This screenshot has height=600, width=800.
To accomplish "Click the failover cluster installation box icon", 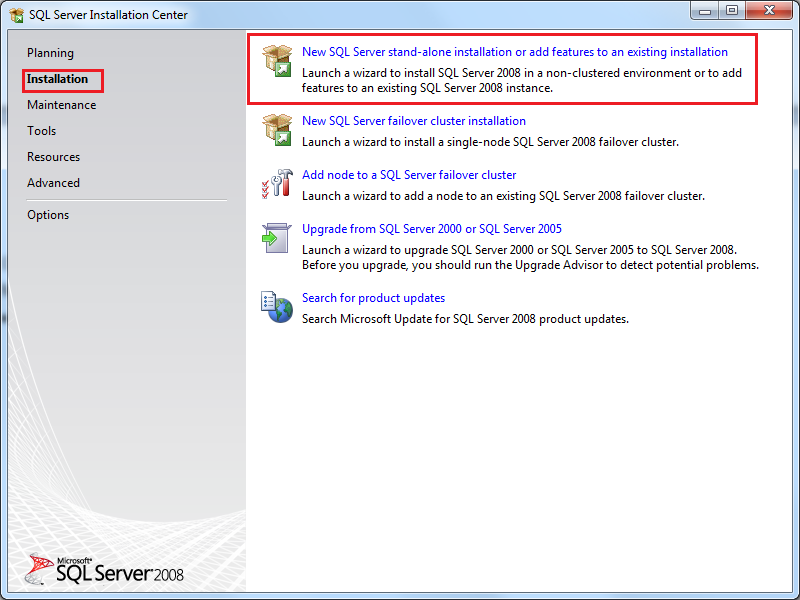I will (277, 130).
